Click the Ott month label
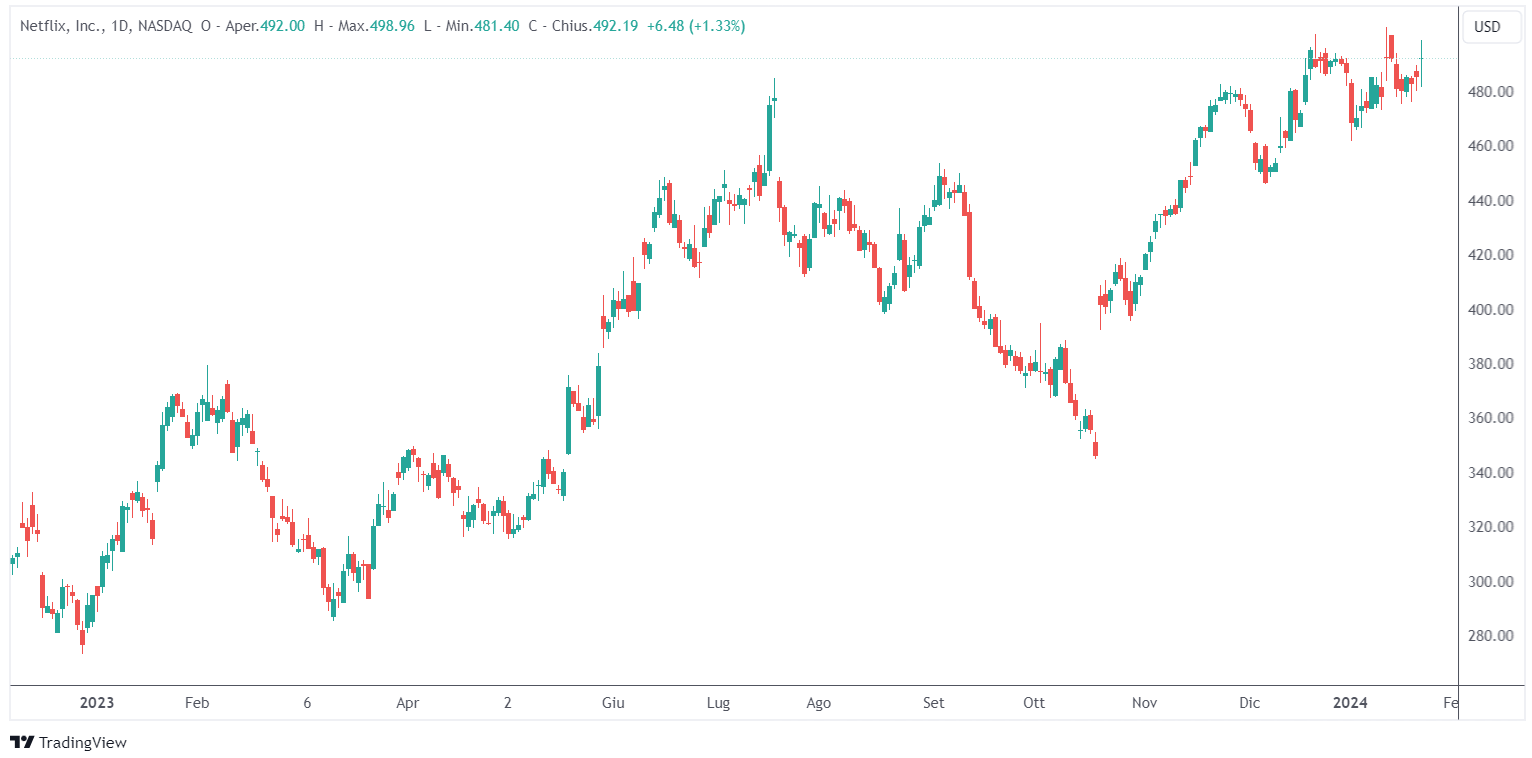 [1034, 703]
